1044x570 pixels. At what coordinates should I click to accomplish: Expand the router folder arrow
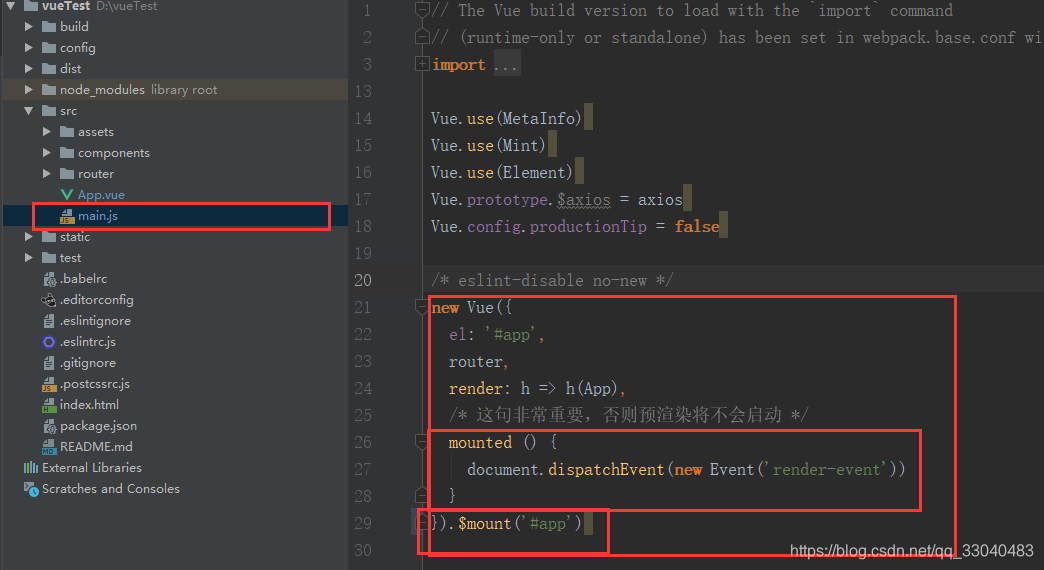47,174
